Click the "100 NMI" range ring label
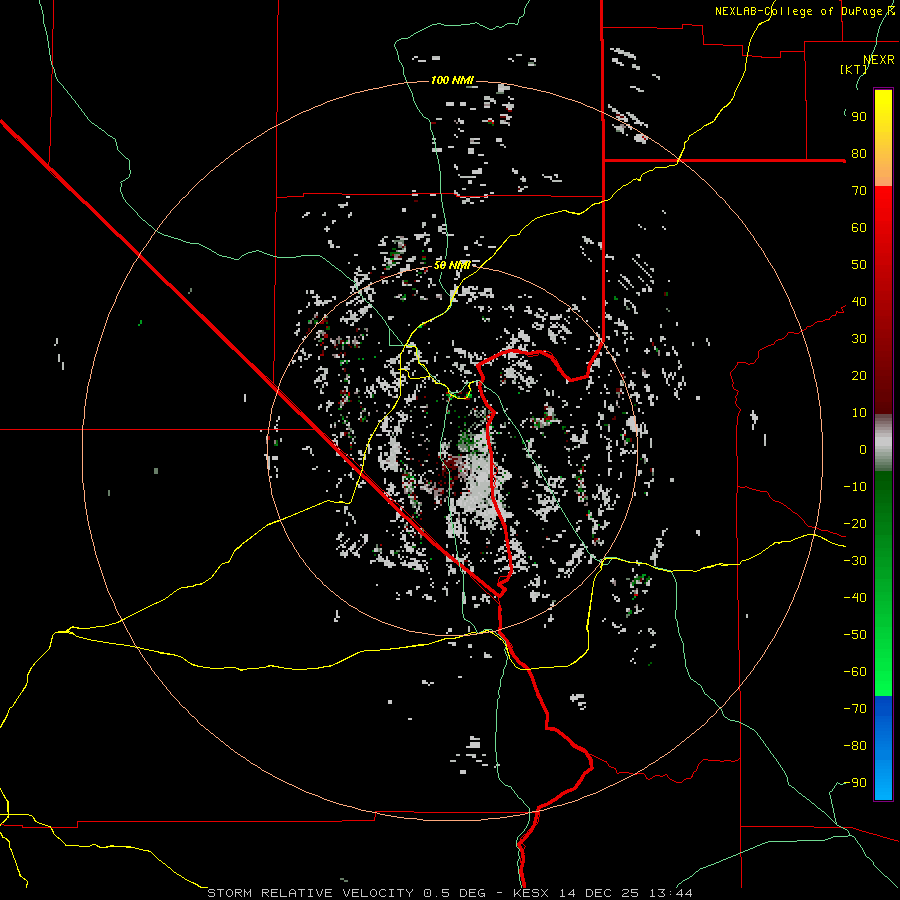Viewport: 900px width, 900px height. (452, 80)
